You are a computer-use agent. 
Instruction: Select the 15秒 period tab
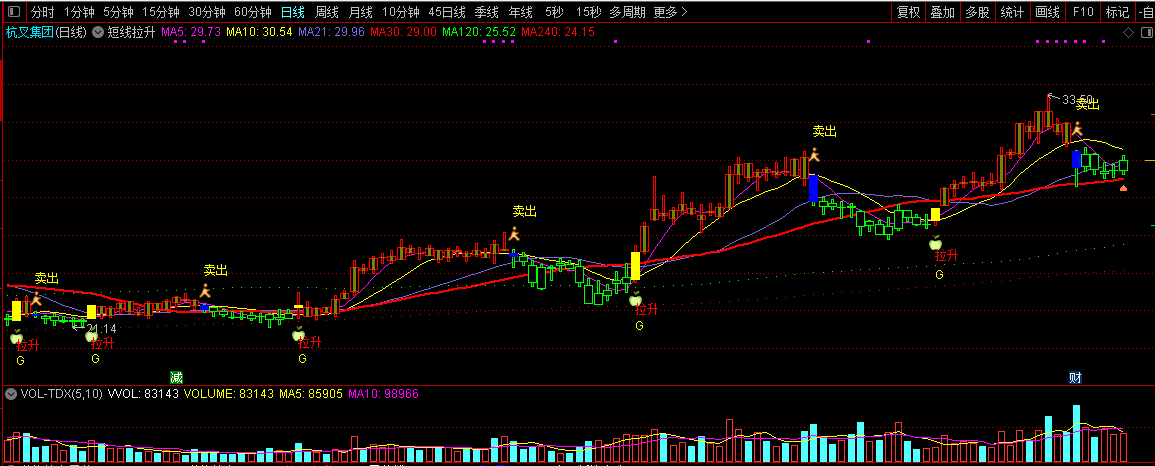click(588, 12)
